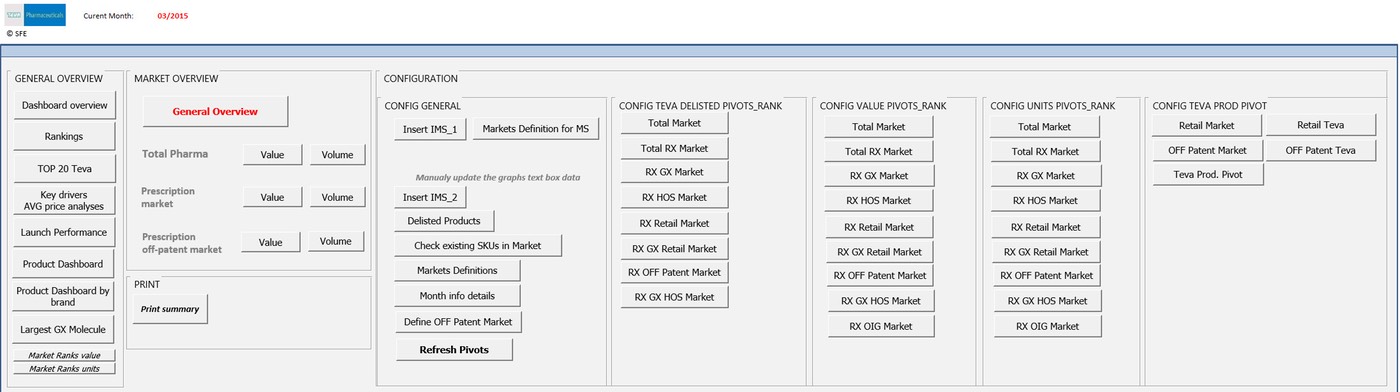Open Market Ranks units
Screen dimensions: 1400x392
click(x=65, y=369)
